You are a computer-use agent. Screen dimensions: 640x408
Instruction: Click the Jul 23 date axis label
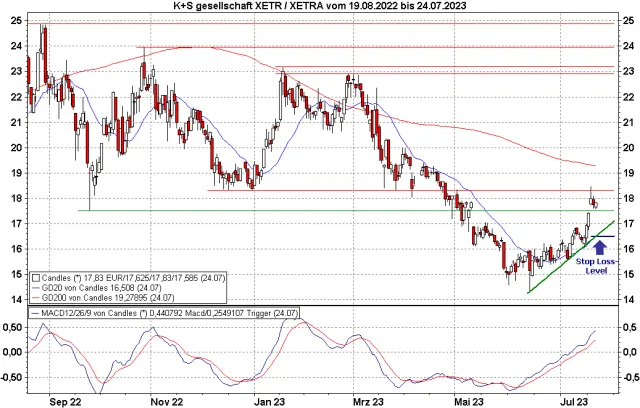tap(573, 402)
